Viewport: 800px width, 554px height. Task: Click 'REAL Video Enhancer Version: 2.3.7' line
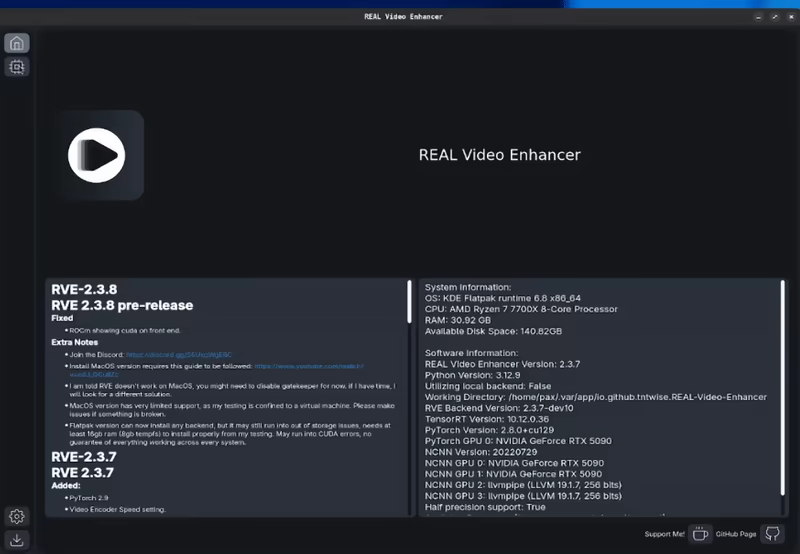[502, 364]
